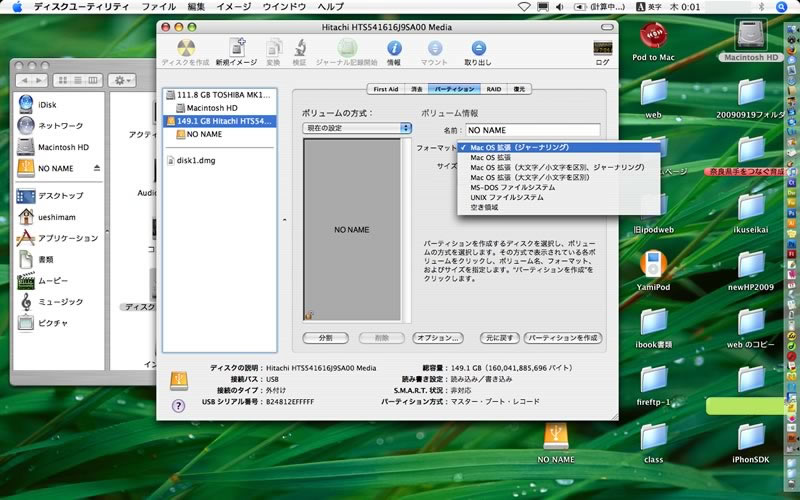Open the Log (ログ) toolbar icon
This screenshot has width=800, height=500.
click(603, 48)
